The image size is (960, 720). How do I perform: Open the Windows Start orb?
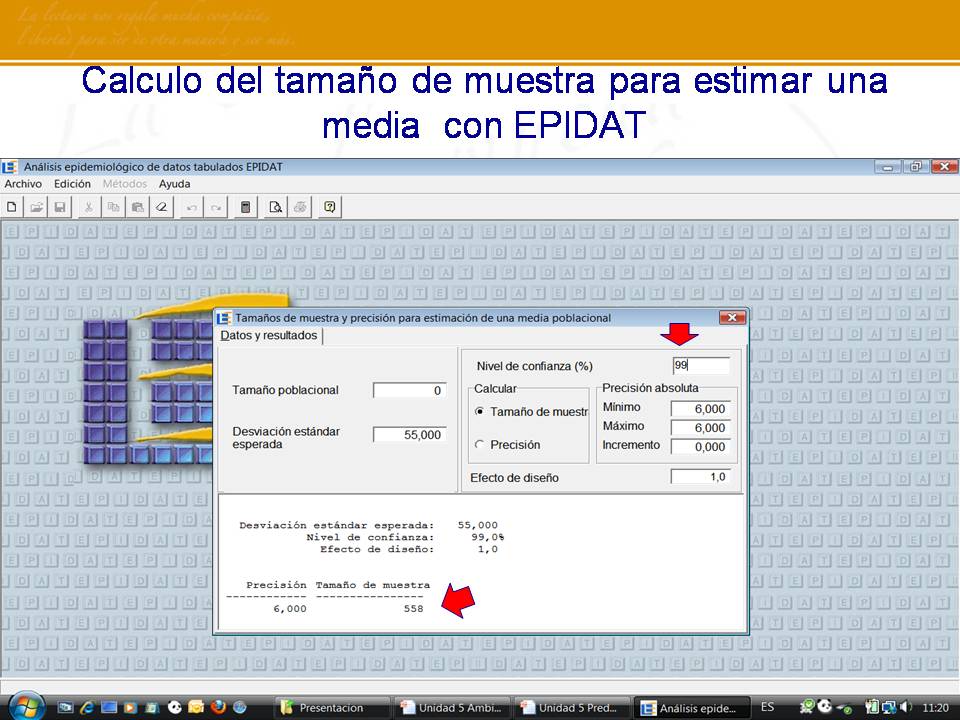[26, 707]
